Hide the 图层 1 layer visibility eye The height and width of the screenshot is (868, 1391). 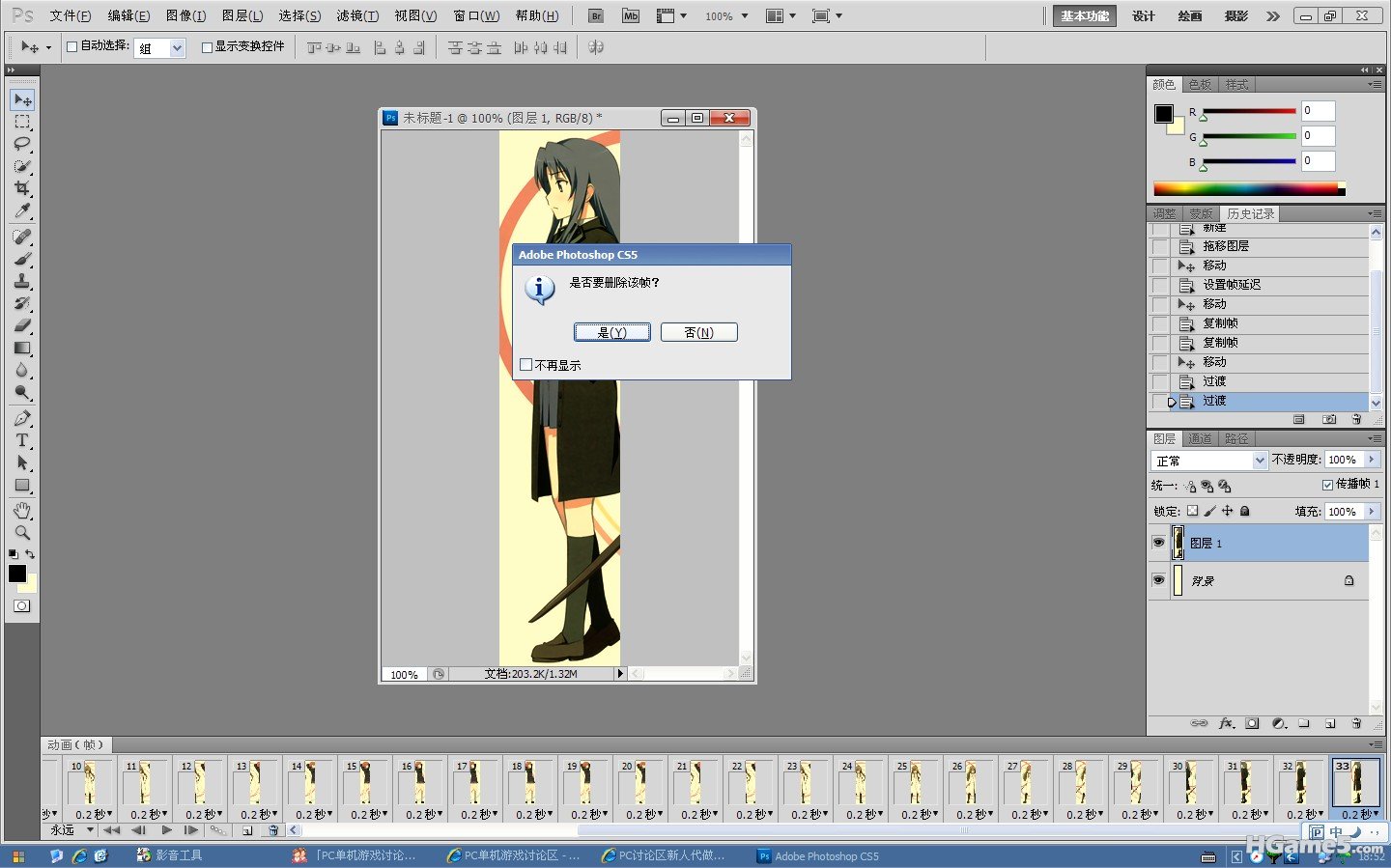(1158, 543)
